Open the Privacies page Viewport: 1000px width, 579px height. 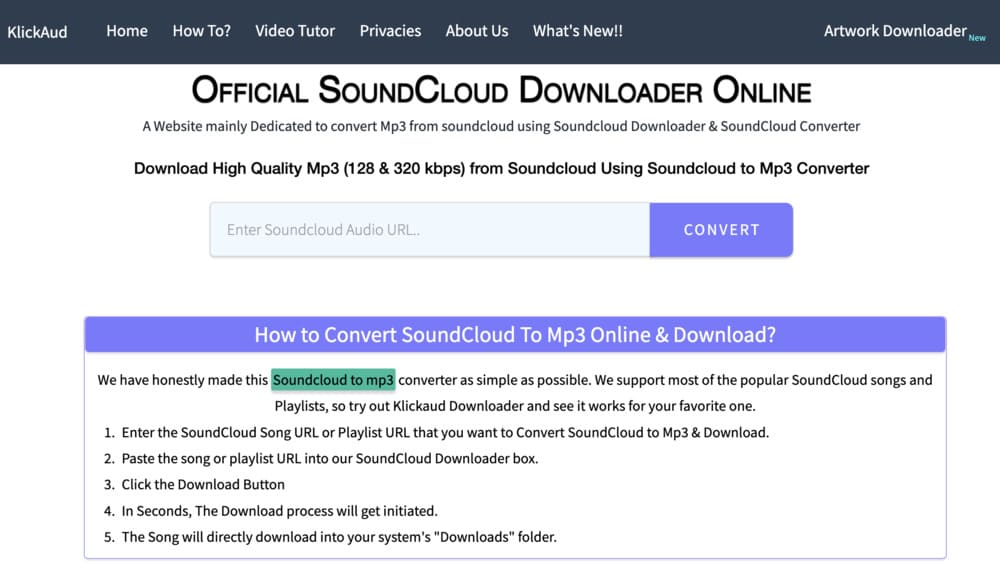coord(390,31)
